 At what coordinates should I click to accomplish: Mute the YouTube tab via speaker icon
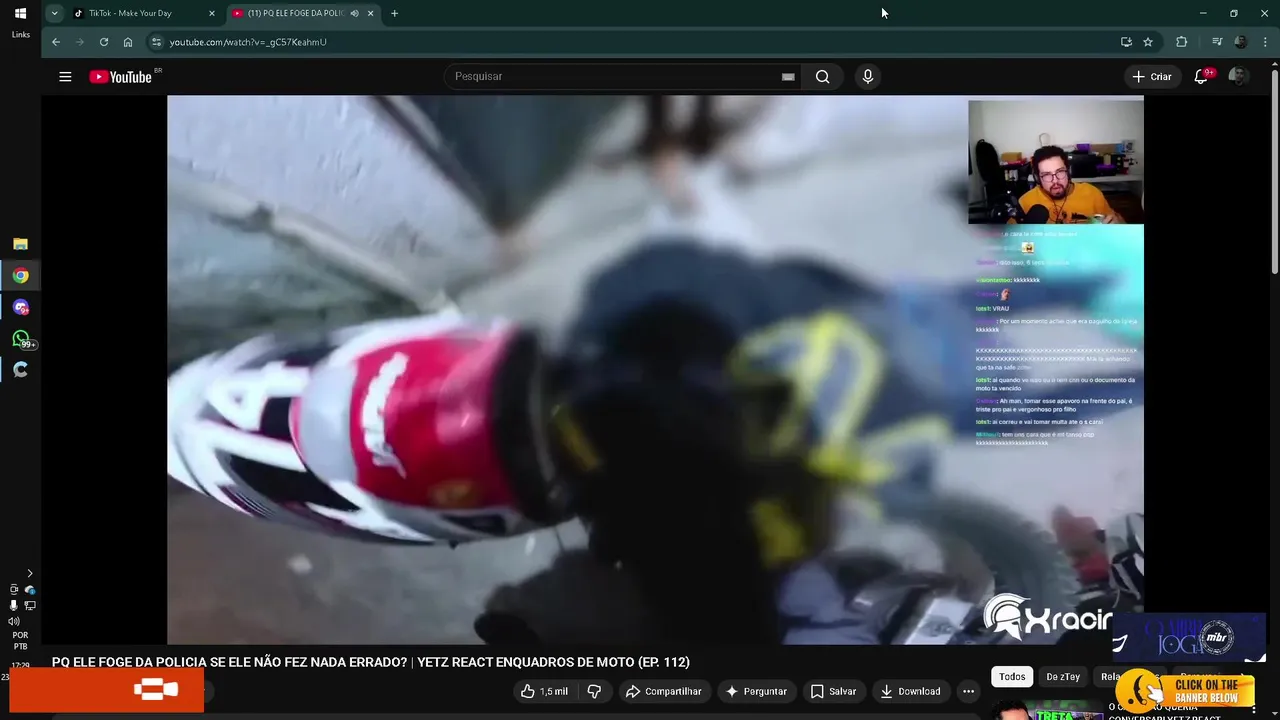354,13
